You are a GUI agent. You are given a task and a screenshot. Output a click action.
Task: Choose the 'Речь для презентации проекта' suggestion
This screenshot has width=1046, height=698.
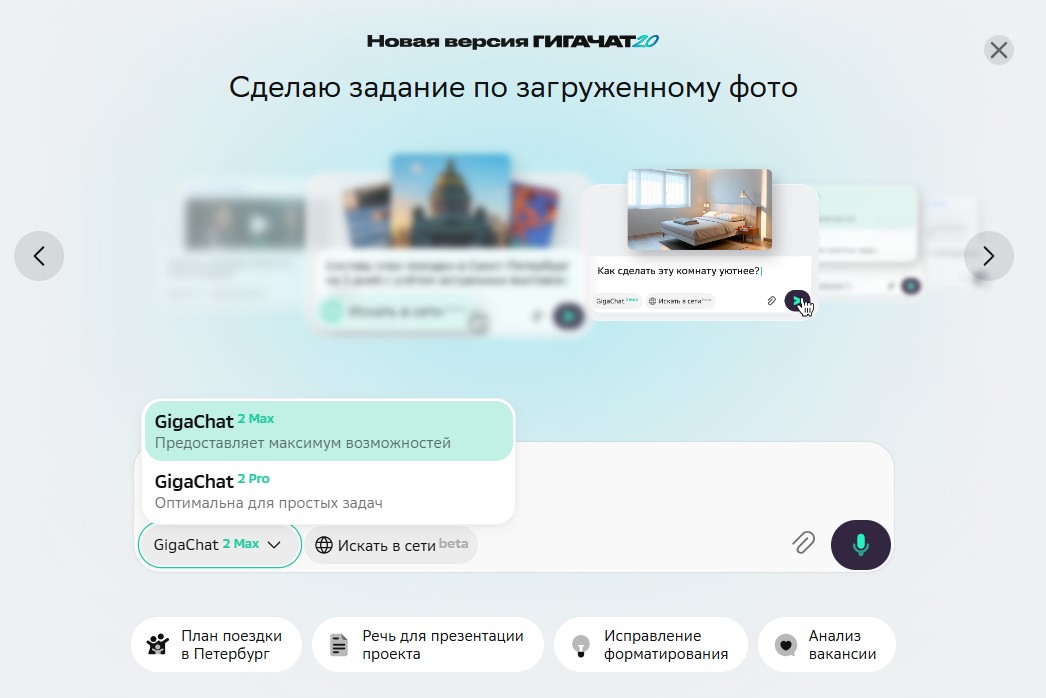pyautogui.click(x=428, y=644)
